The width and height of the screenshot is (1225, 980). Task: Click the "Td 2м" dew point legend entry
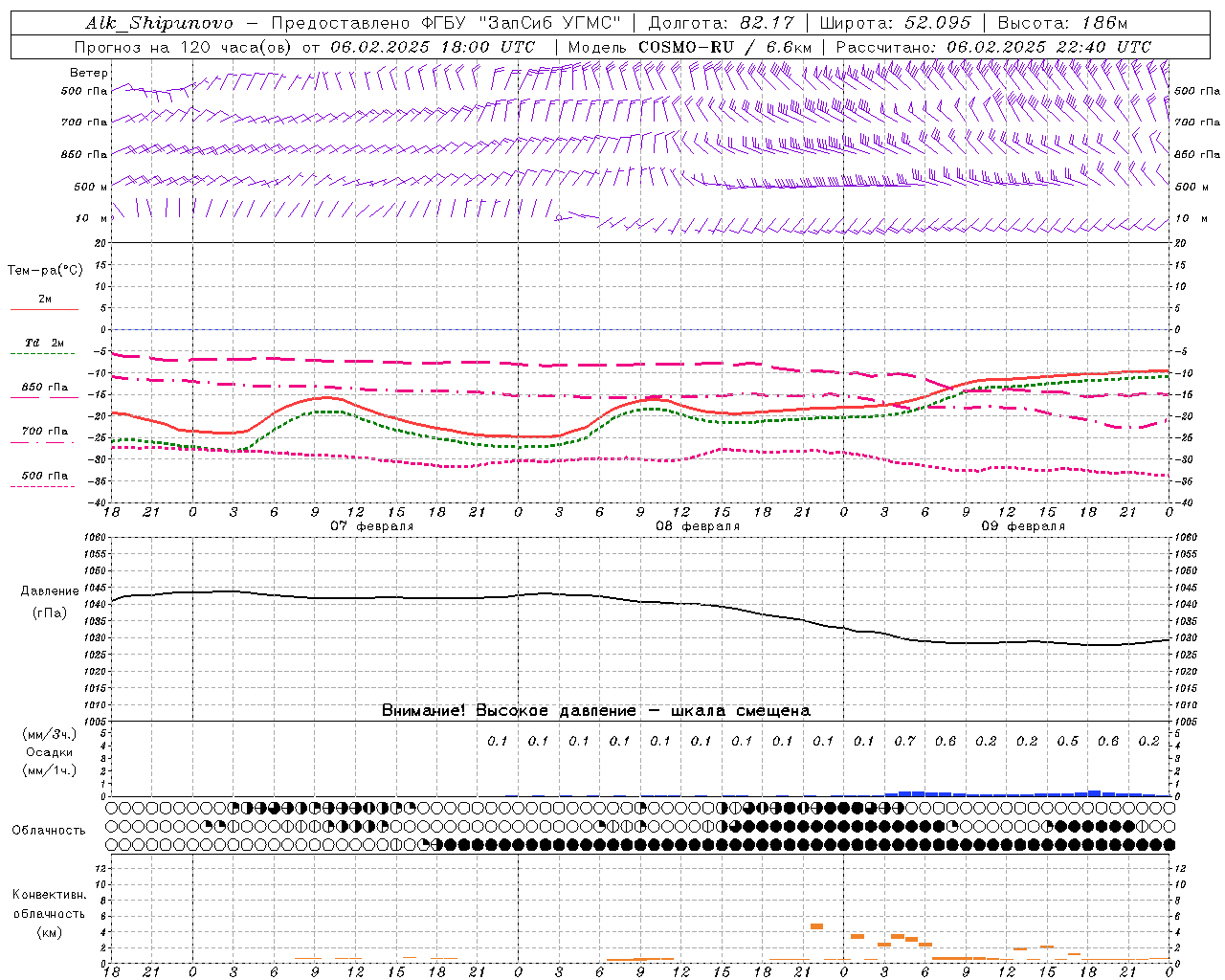[x=45, y=343]
